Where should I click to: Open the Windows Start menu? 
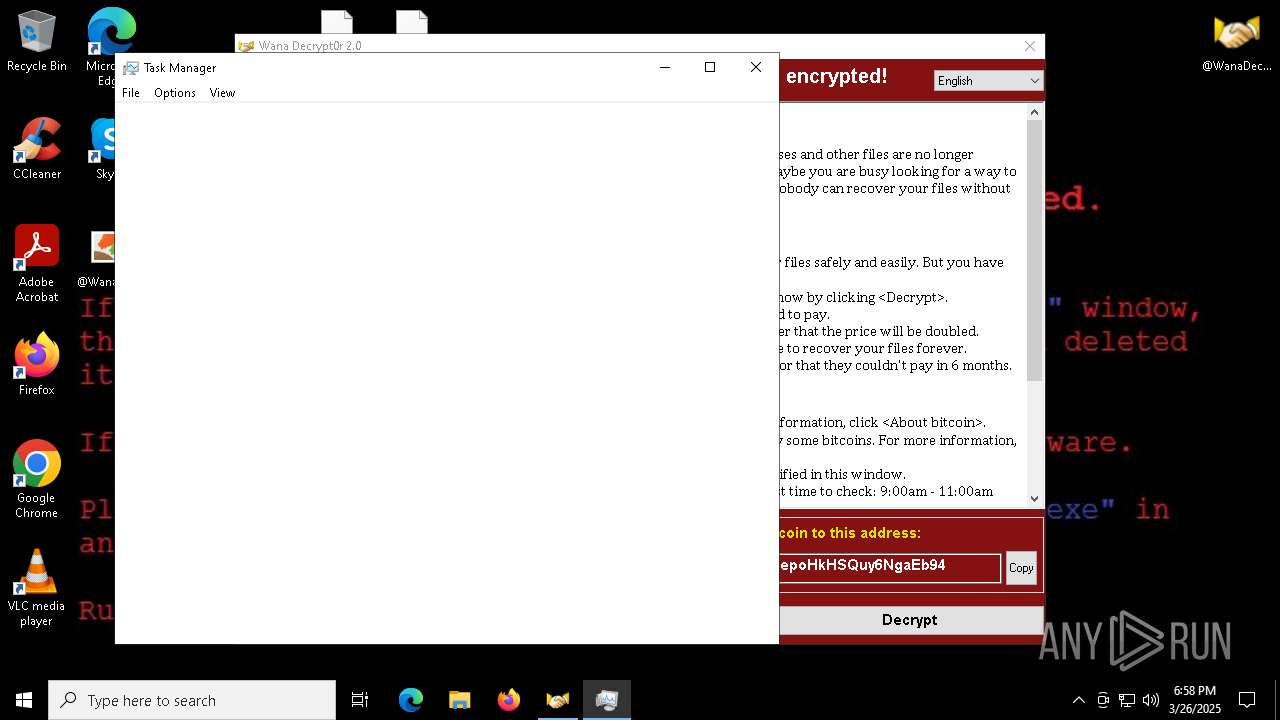(24, 700)
